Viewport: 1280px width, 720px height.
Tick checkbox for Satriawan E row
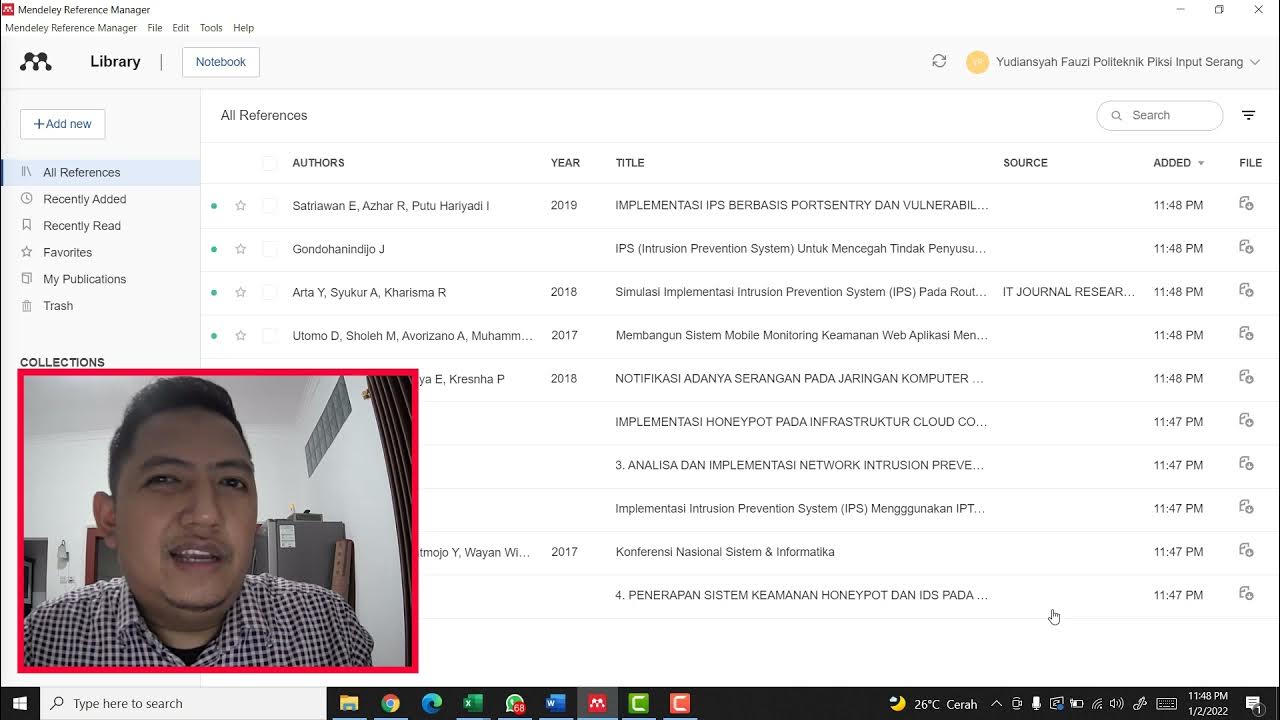click(269, 205)
